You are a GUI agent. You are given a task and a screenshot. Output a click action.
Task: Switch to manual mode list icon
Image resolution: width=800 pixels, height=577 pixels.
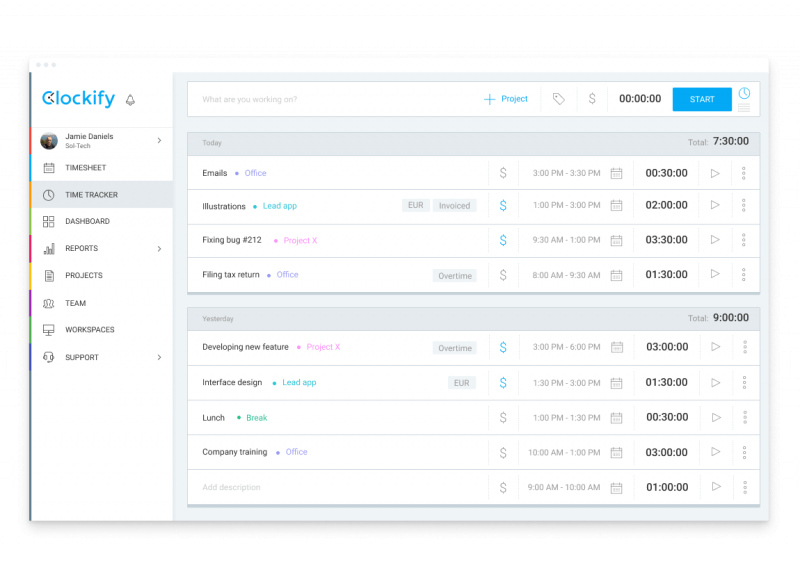[744, 108]
